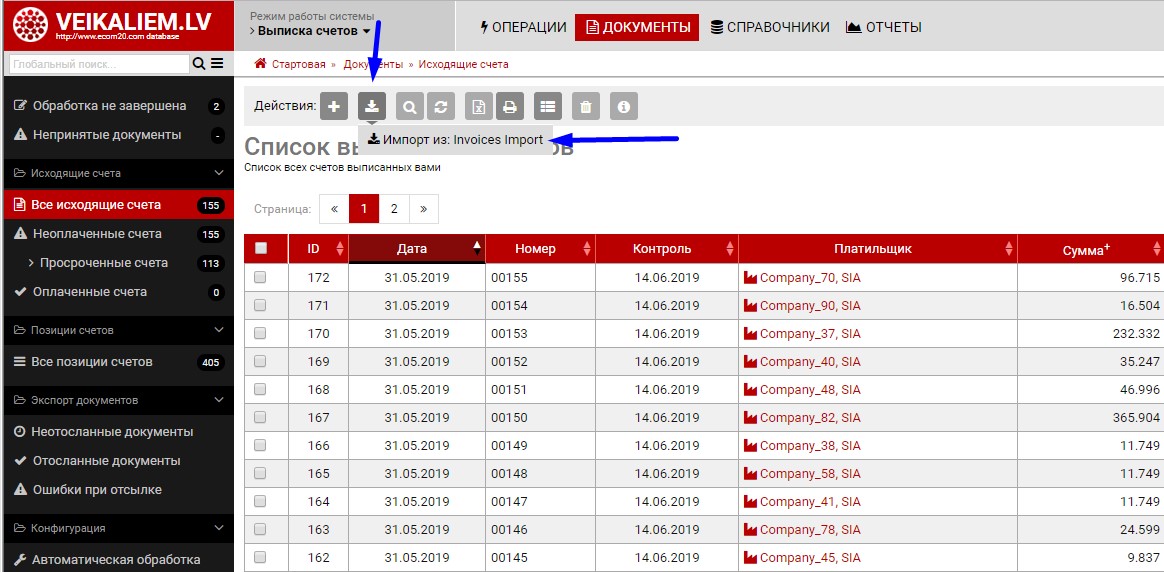Open the Справочники top menu
Viewport: 1164px width, 572px height.
pyautogui.click(x=770, y=27)
